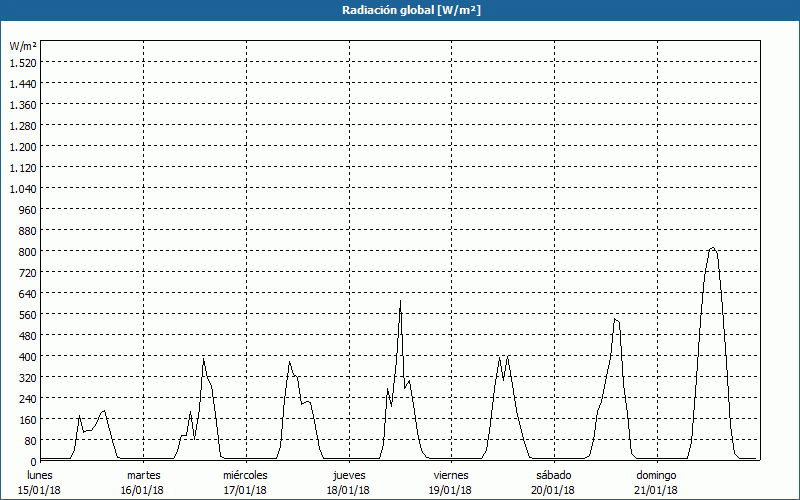Select the 960 axis value
The height and width of the screenshot is (500, 800).
tap(28, 210)
